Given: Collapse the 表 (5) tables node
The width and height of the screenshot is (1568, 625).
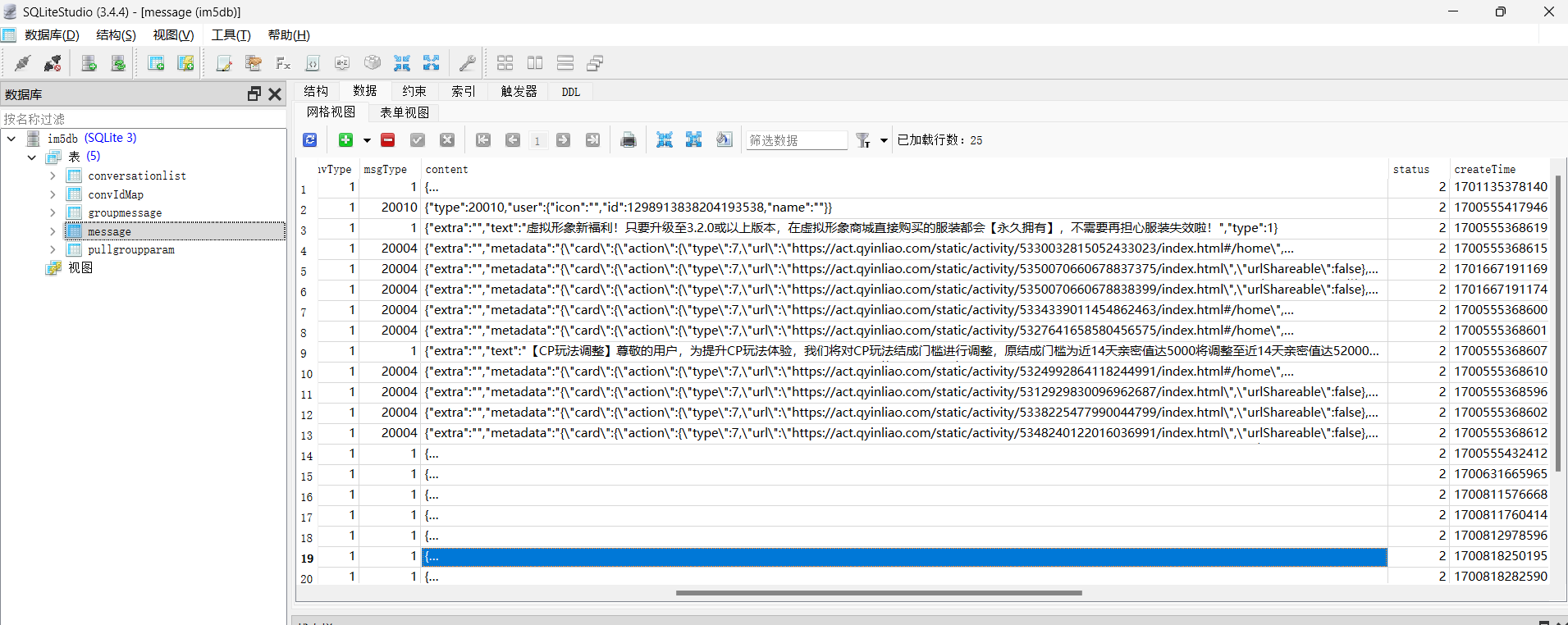Looking at the screenshot, I should 32,157.
